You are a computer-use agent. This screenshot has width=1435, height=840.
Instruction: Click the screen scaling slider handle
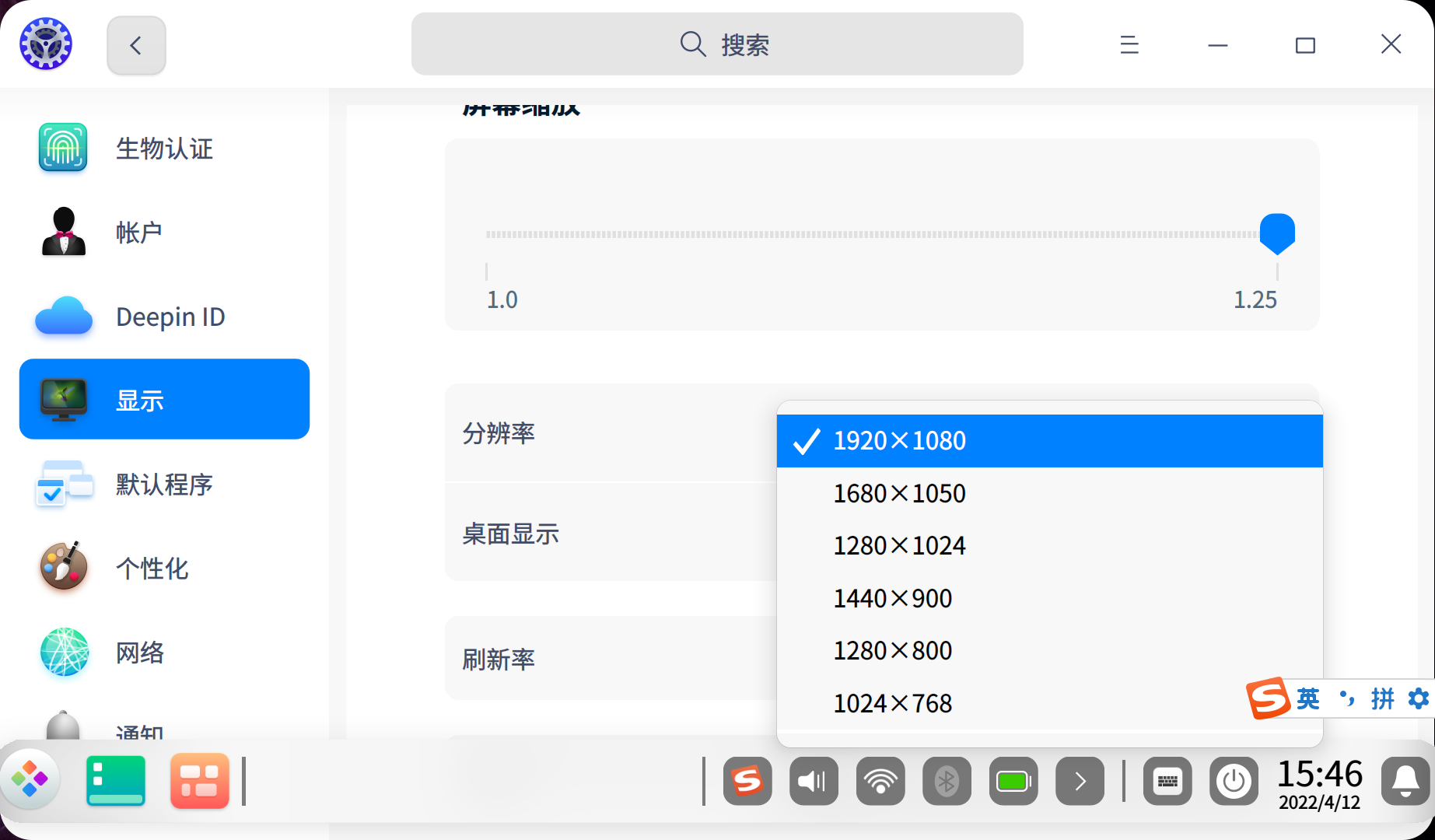(x=1276, y=232)
